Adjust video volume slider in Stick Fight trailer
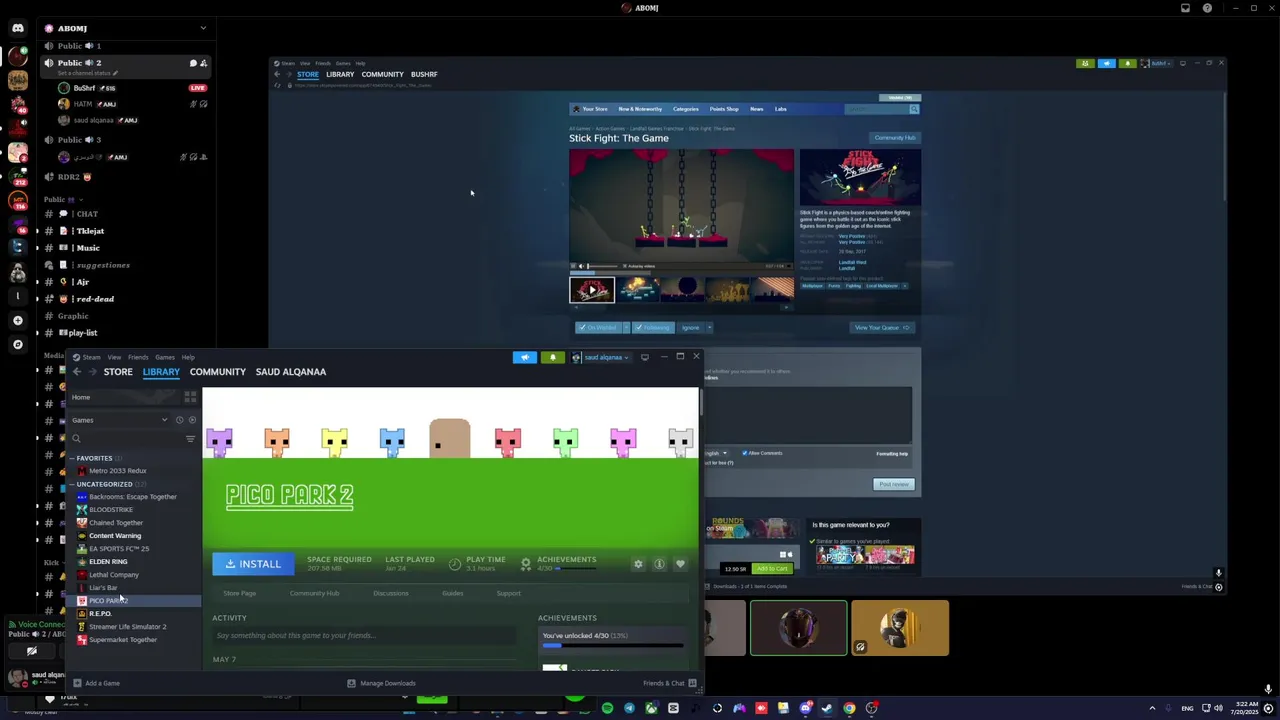Image resolution: width=1280 pixels, height=720 pixels. coord(603,266)
